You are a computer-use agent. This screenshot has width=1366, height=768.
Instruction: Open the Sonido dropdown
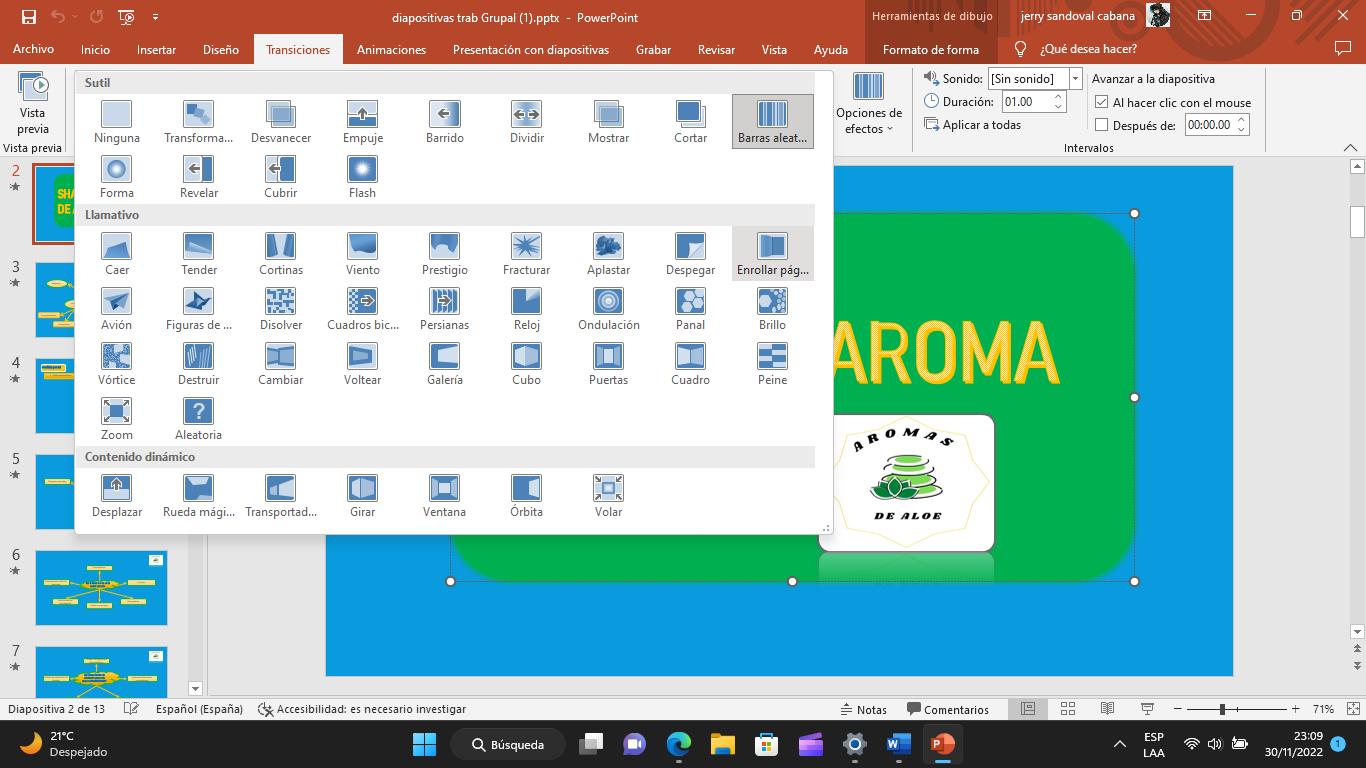click(x=1075, y=78)
